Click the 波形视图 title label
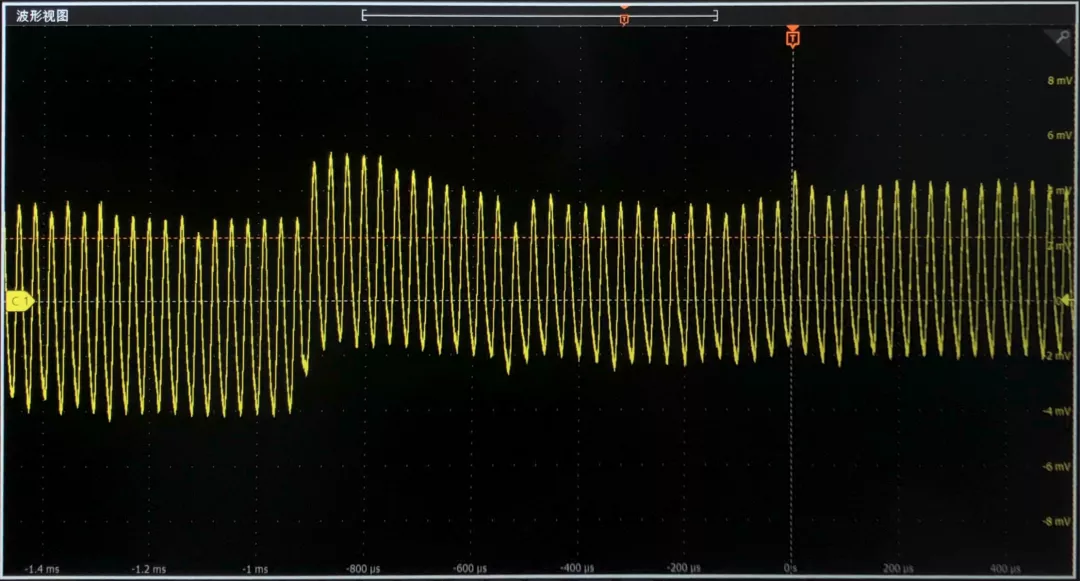Viewport: 1080px width, 581px height. pyautogui.click(x=43, y=16)
